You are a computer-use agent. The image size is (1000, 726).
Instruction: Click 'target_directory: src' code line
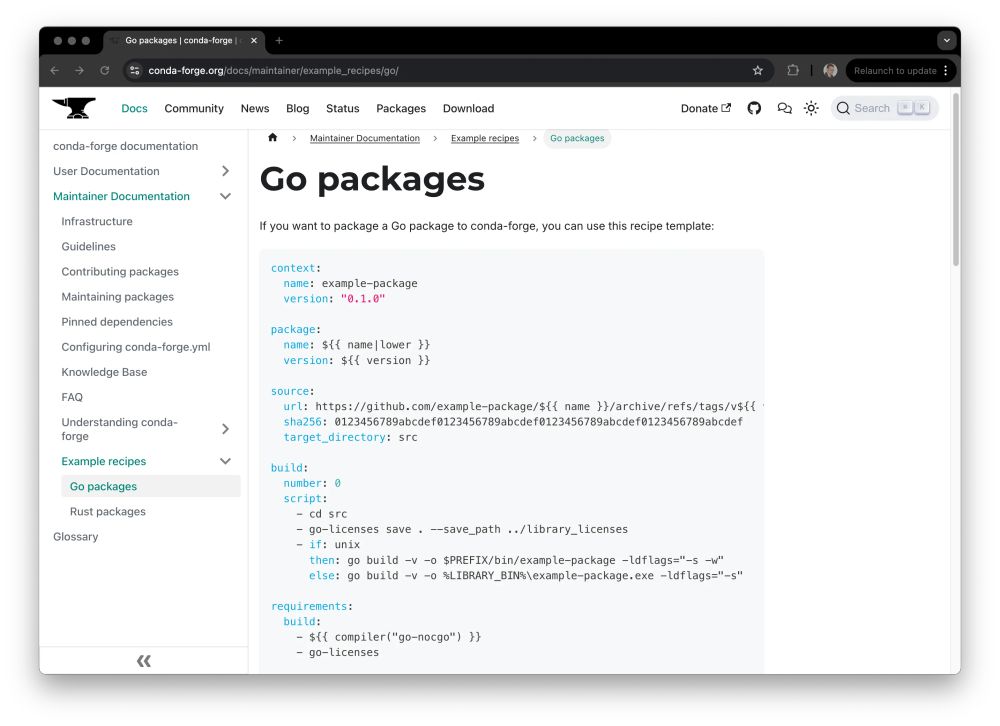[x=350, y=437]
